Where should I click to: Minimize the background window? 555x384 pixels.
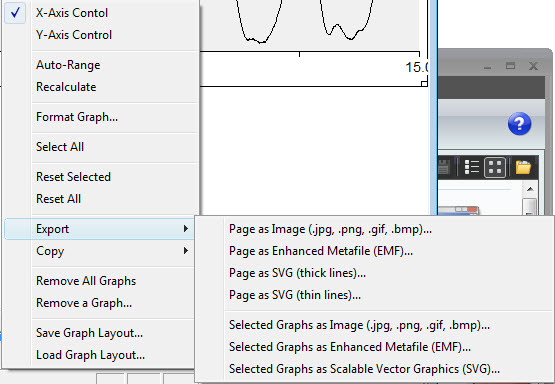coord(487,67)
